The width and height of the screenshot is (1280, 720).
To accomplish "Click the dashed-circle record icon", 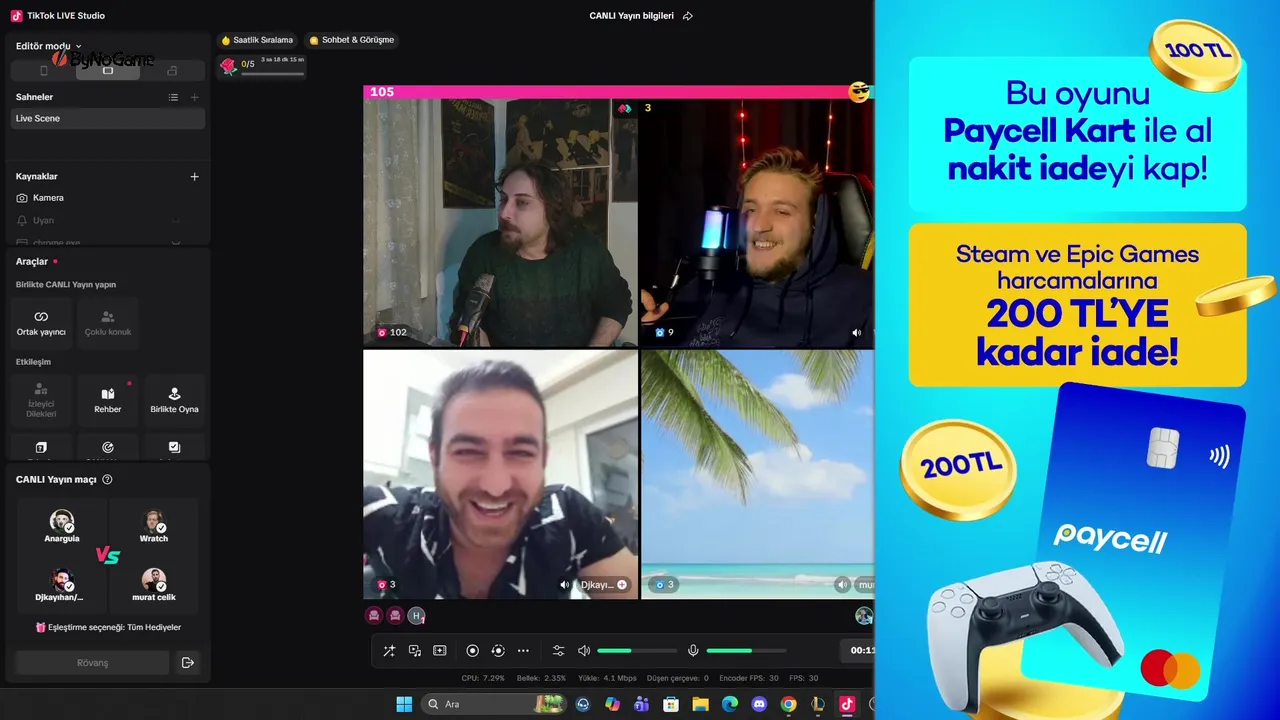I will click(498, 651).
